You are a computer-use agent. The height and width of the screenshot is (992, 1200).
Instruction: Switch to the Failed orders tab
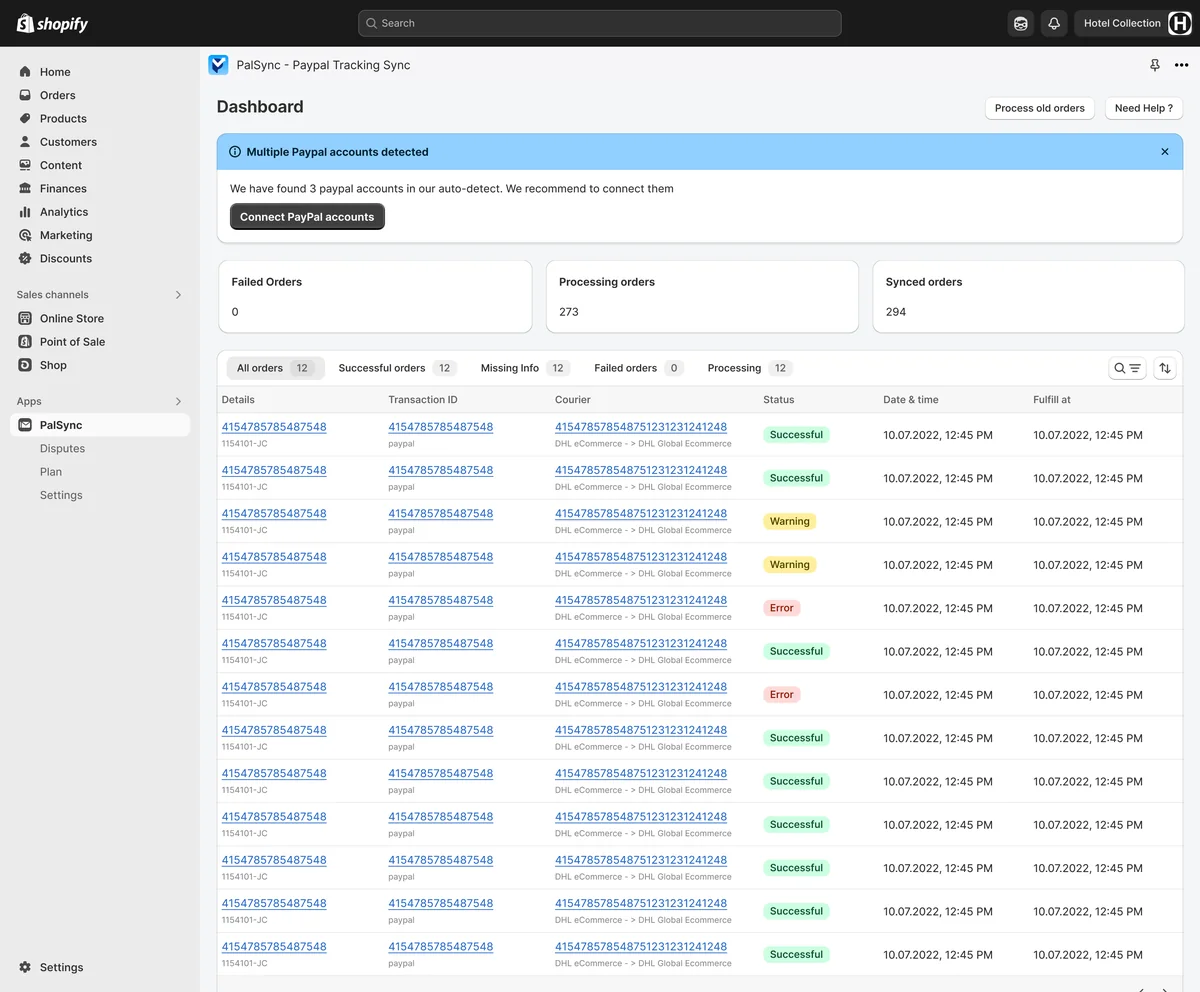tap(638, 368)
